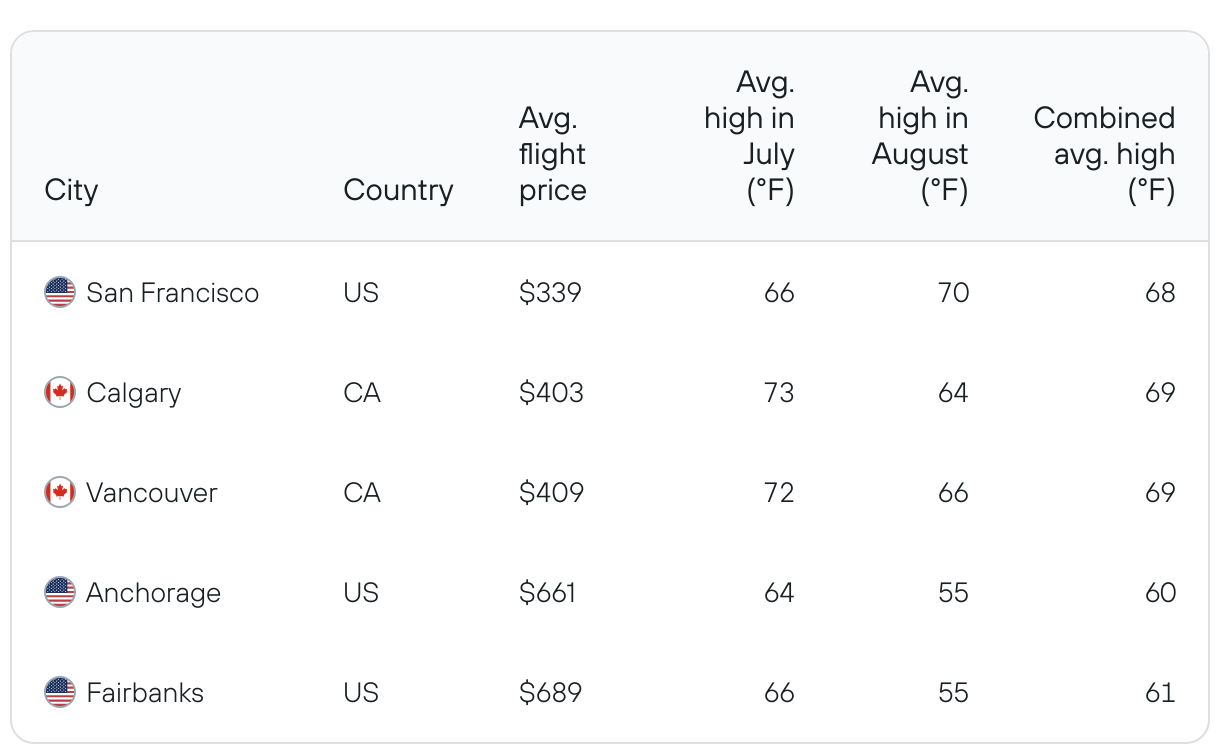
Task: Click the US flag icon beside Anchorage
Action: pos(60,593)
